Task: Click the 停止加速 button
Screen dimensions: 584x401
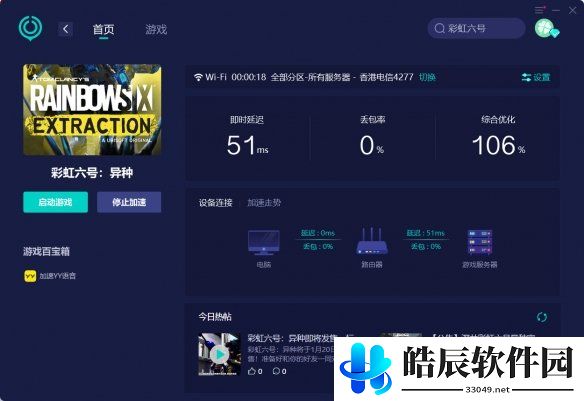Action: coord(129,202)
